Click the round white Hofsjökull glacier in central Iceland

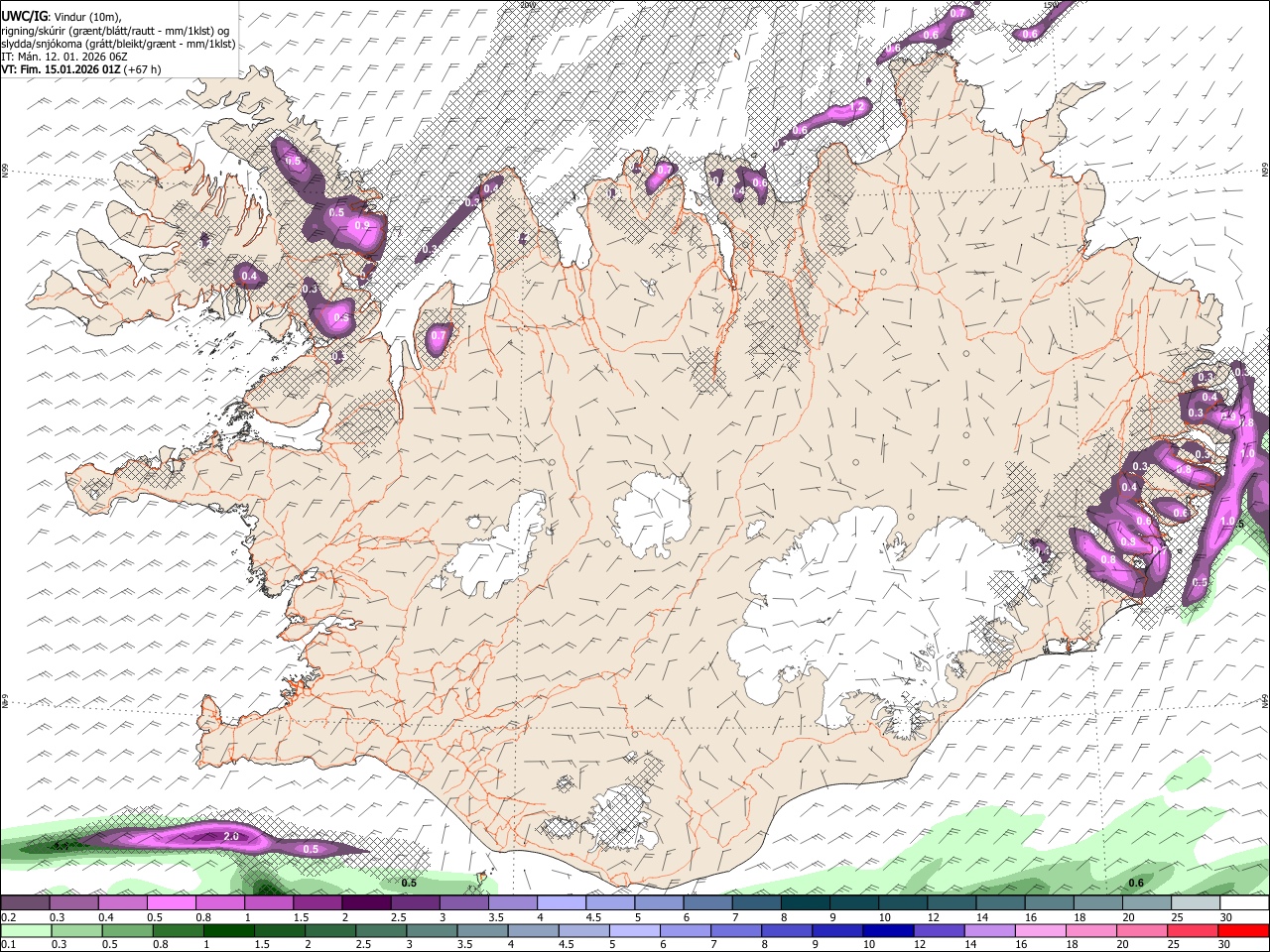(652, 513)
